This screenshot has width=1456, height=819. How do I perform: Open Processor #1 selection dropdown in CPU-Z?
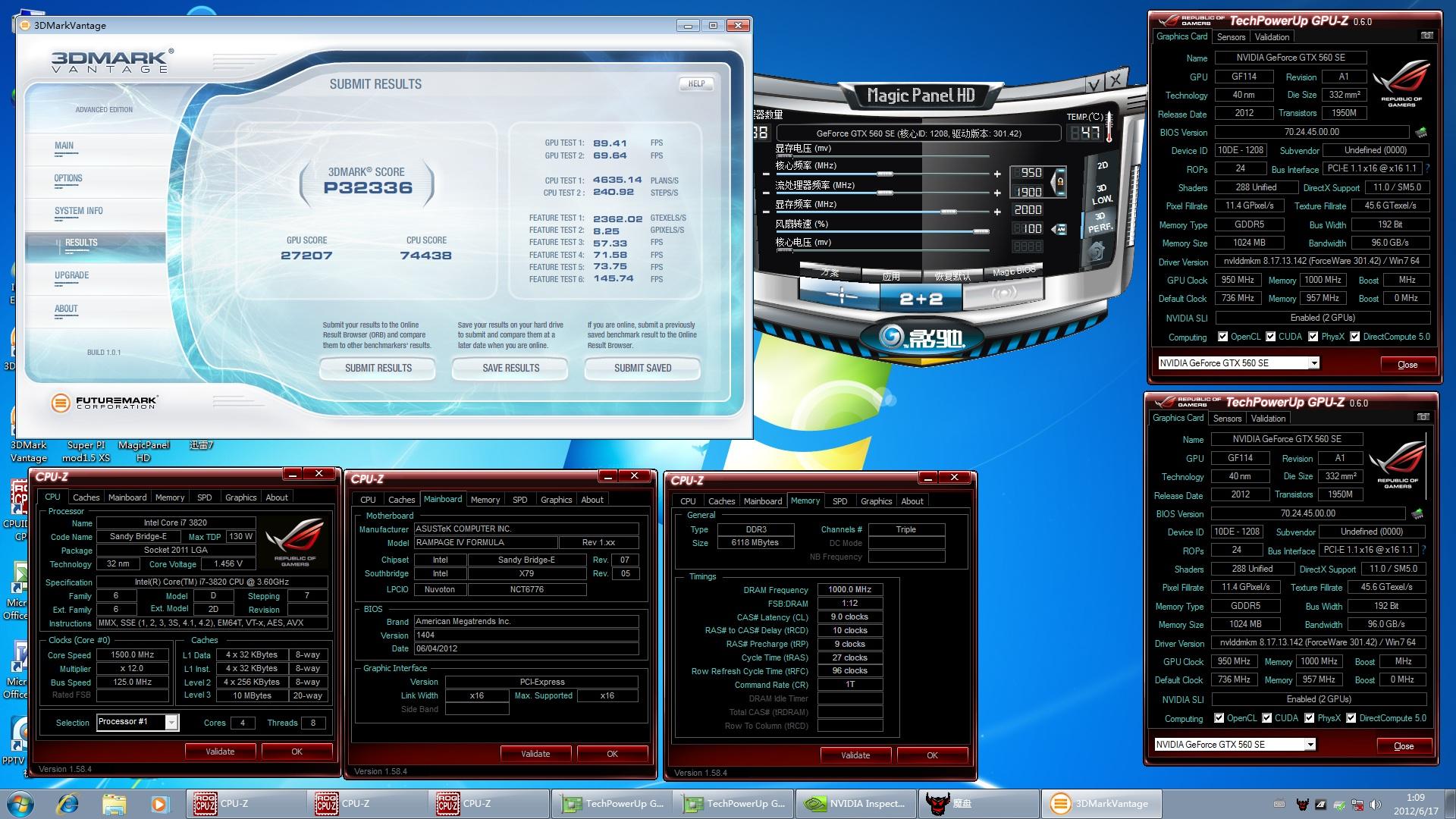pos(171,722)
